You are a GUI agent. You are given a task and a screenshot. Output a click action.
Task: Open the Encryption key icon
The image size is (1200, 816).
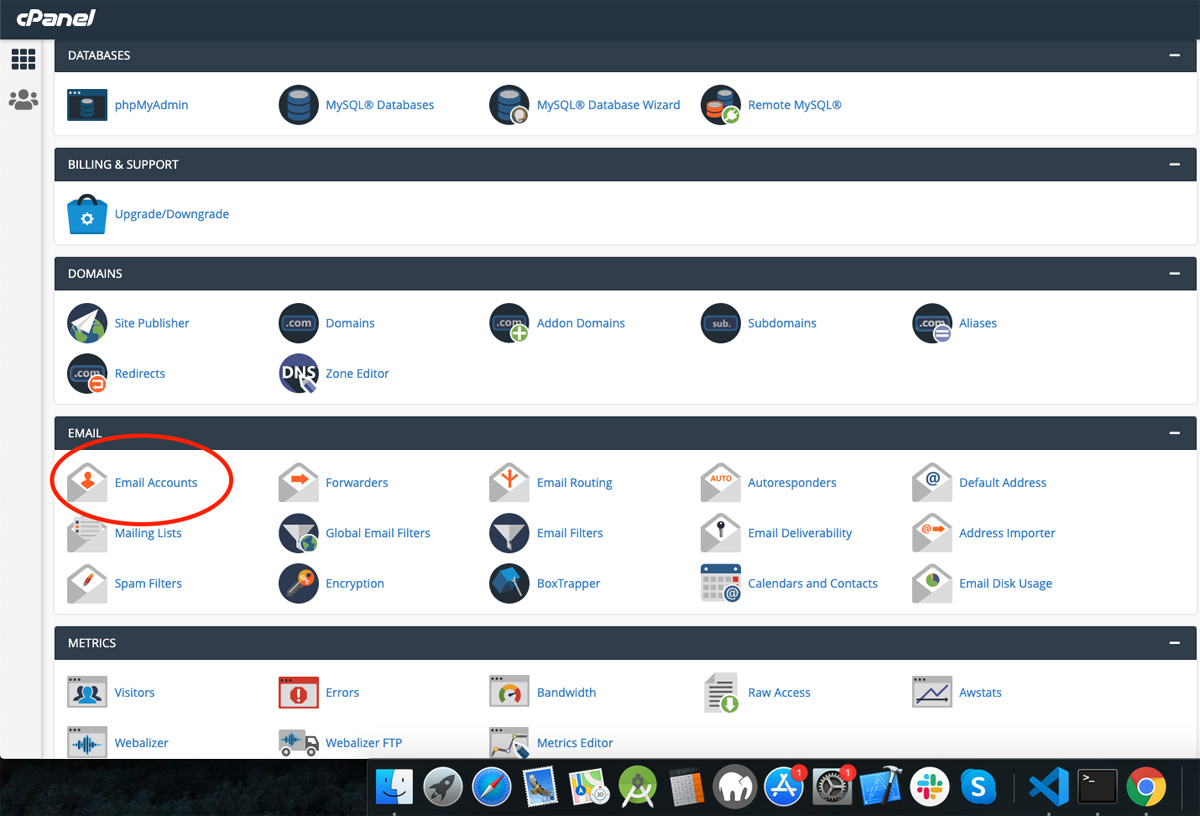point(298,584)
